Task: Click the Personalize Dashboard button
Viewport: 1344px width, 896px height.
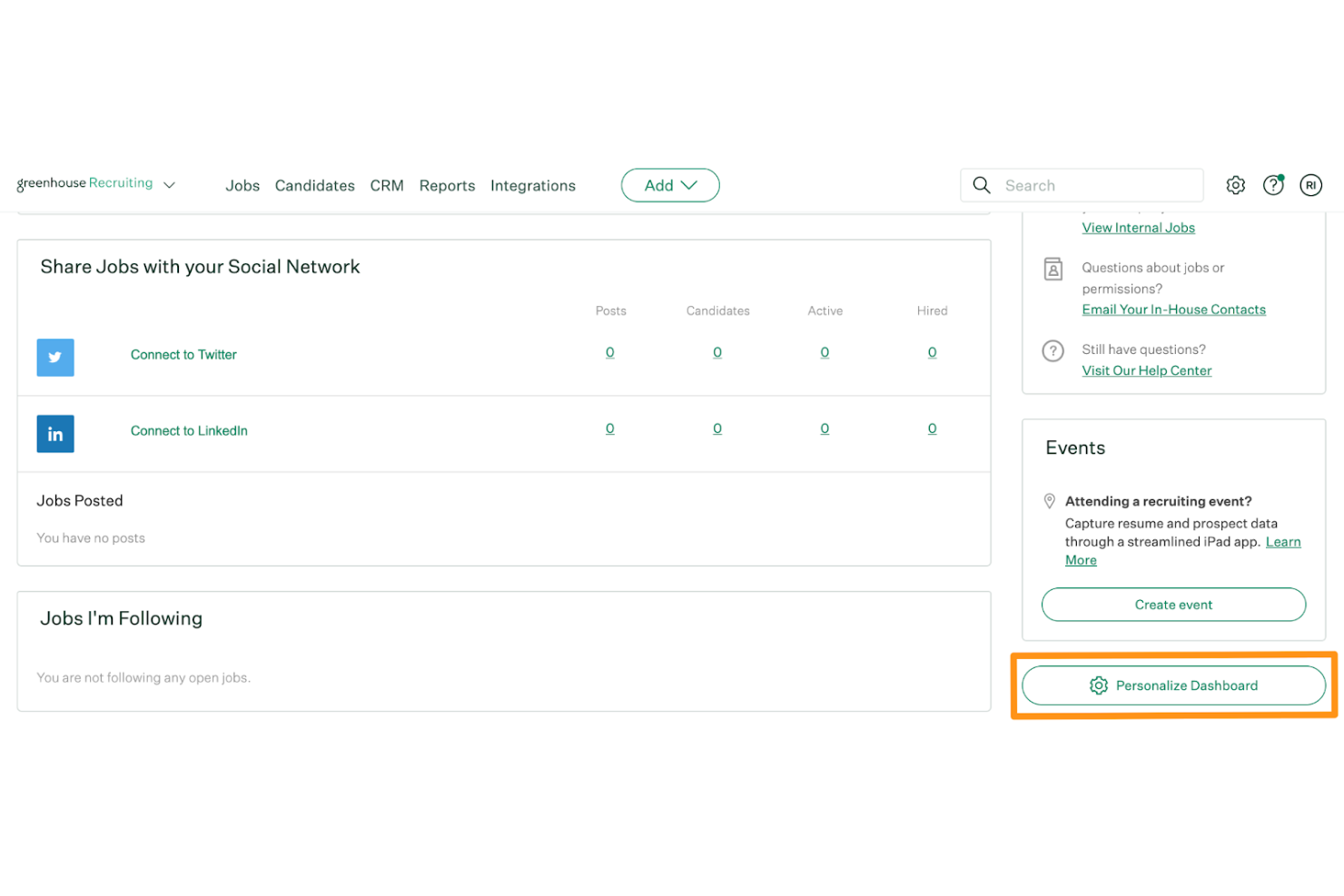Action: (1173, 685)
